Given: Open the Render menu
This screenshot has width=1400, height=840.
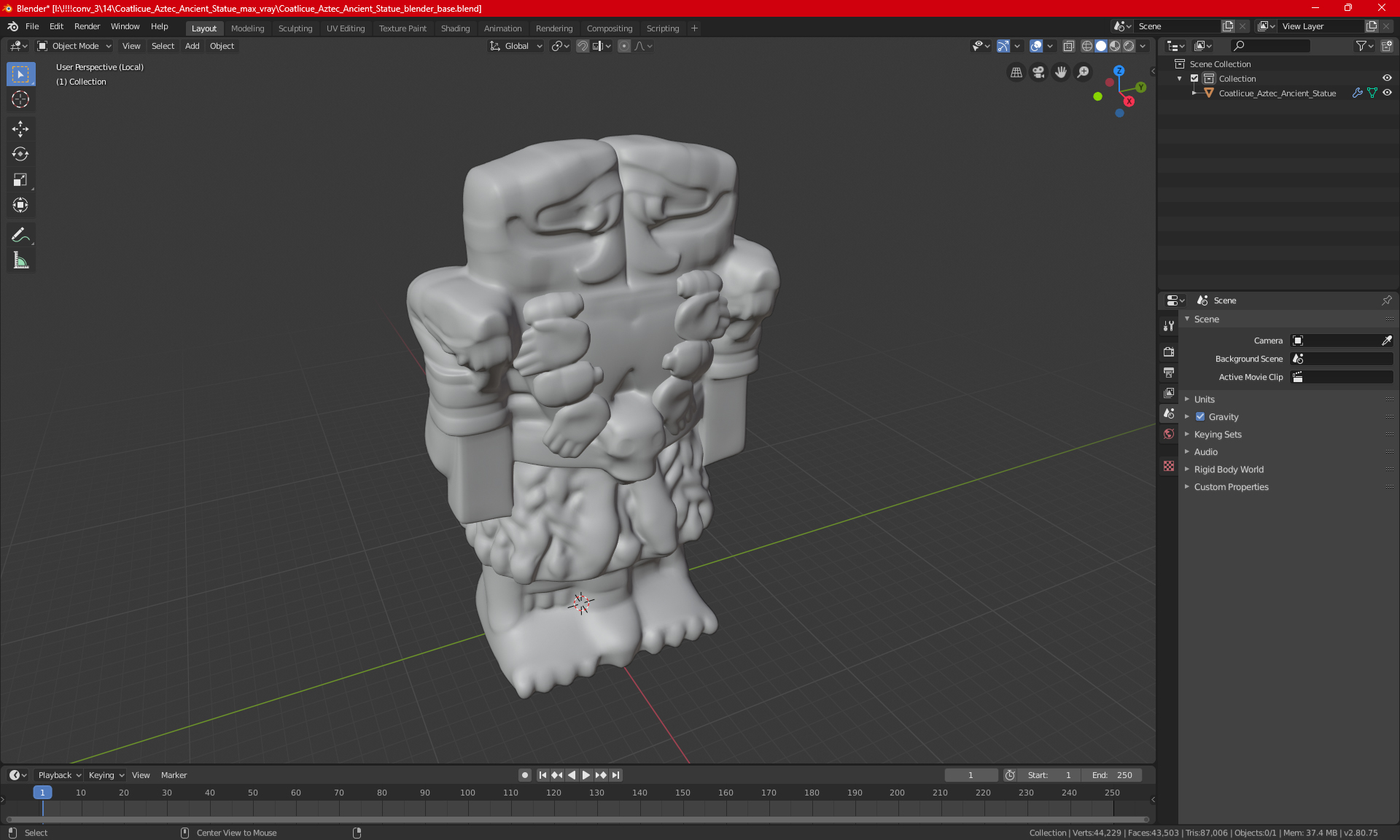Looking at the screenshot, I should click(87, 26).
